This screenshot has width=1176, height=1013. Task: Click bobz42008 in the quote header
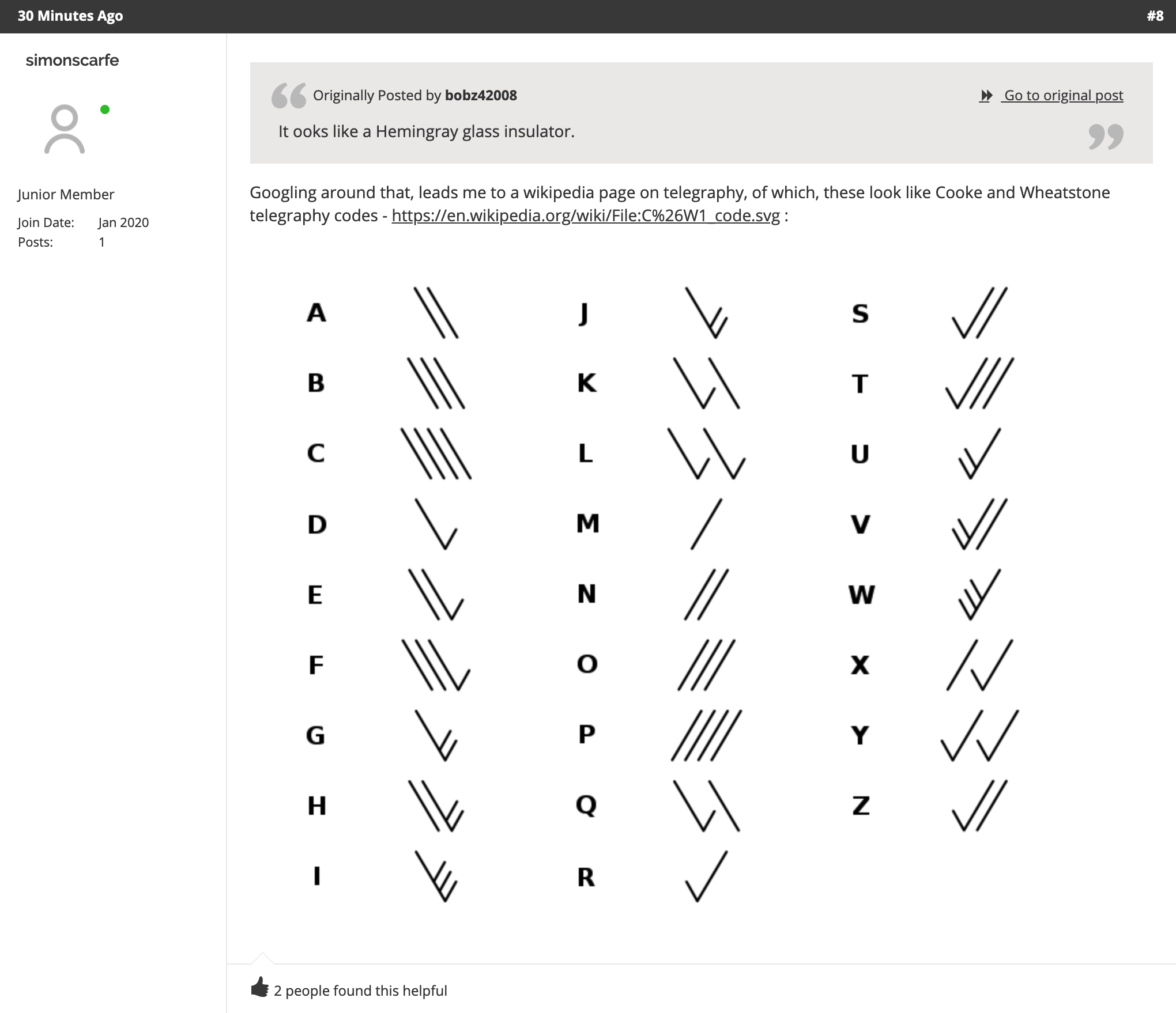tap(481, 95)
